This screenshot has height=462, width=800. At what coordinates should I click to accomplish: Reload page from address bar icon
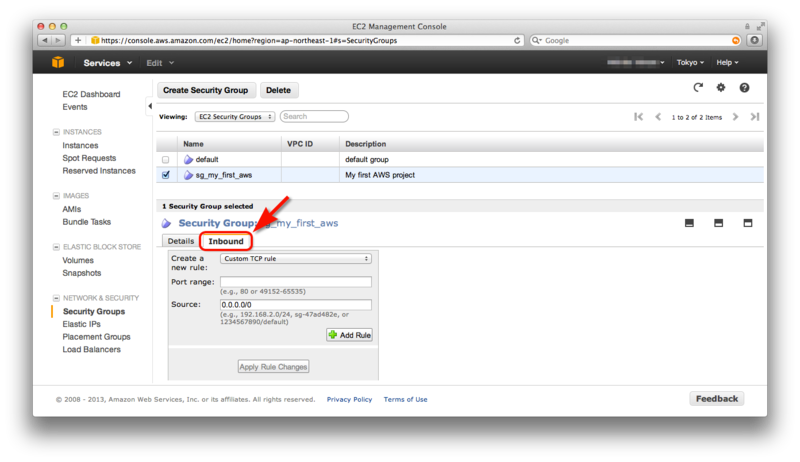(x=517, y=40)
